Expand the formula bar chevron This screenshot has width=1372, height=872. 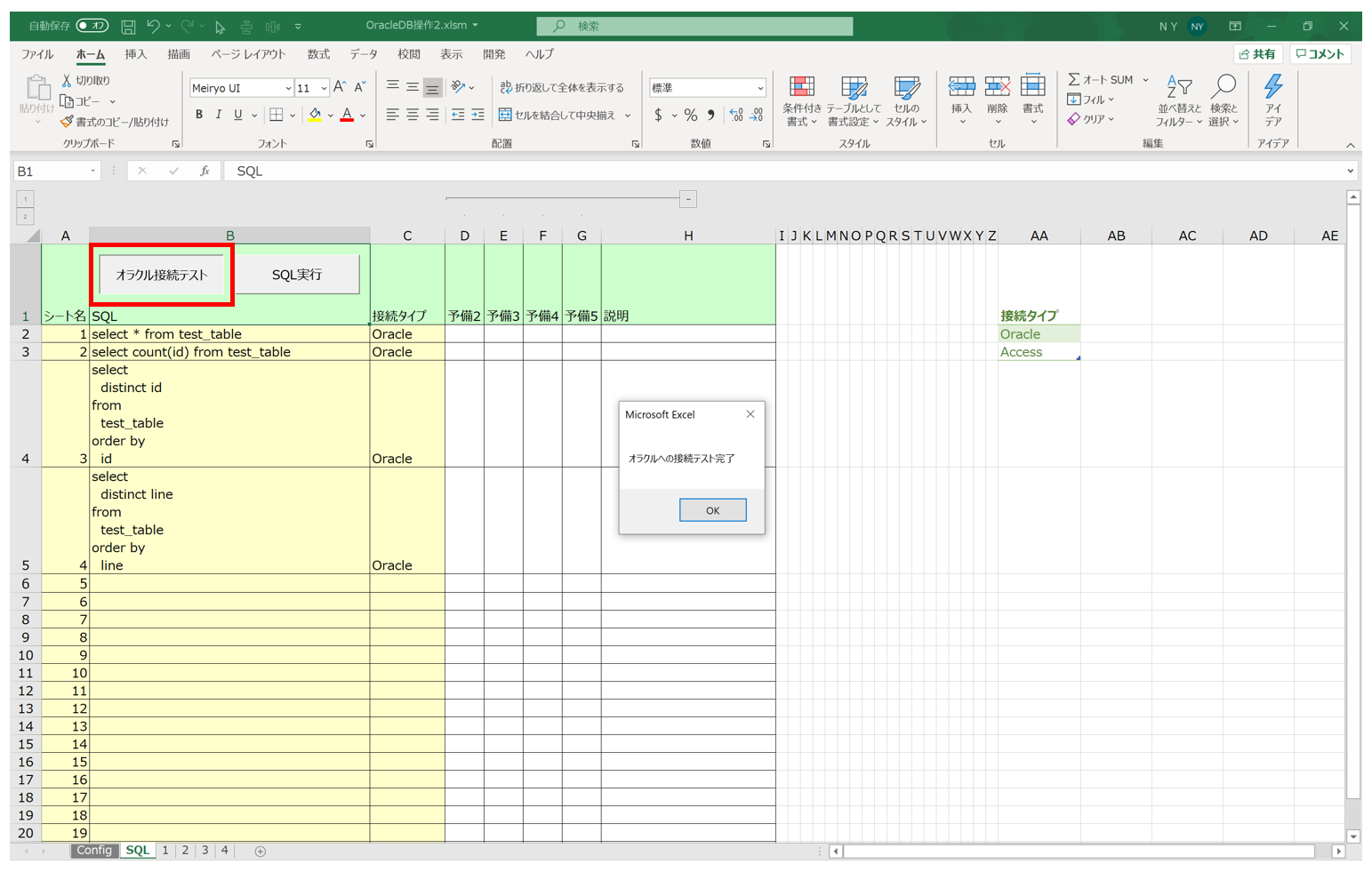1351,171
